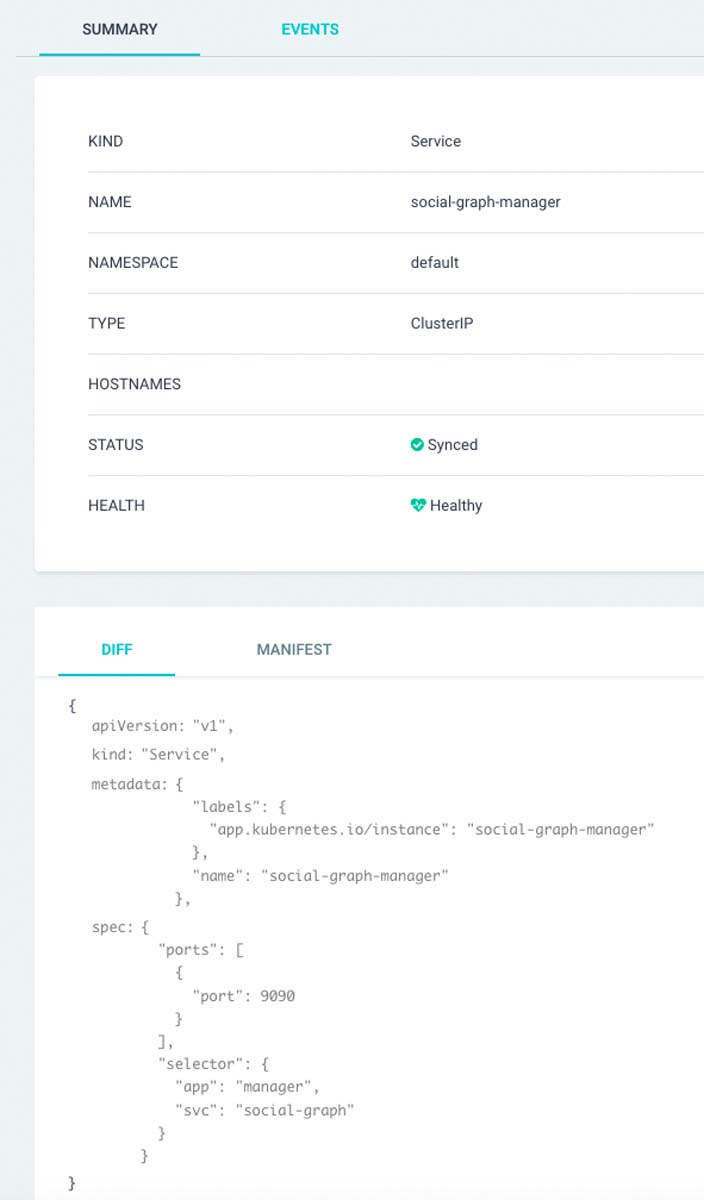Click the Synced status text
The image size is (704, 1200).
(x=452, y=445)
